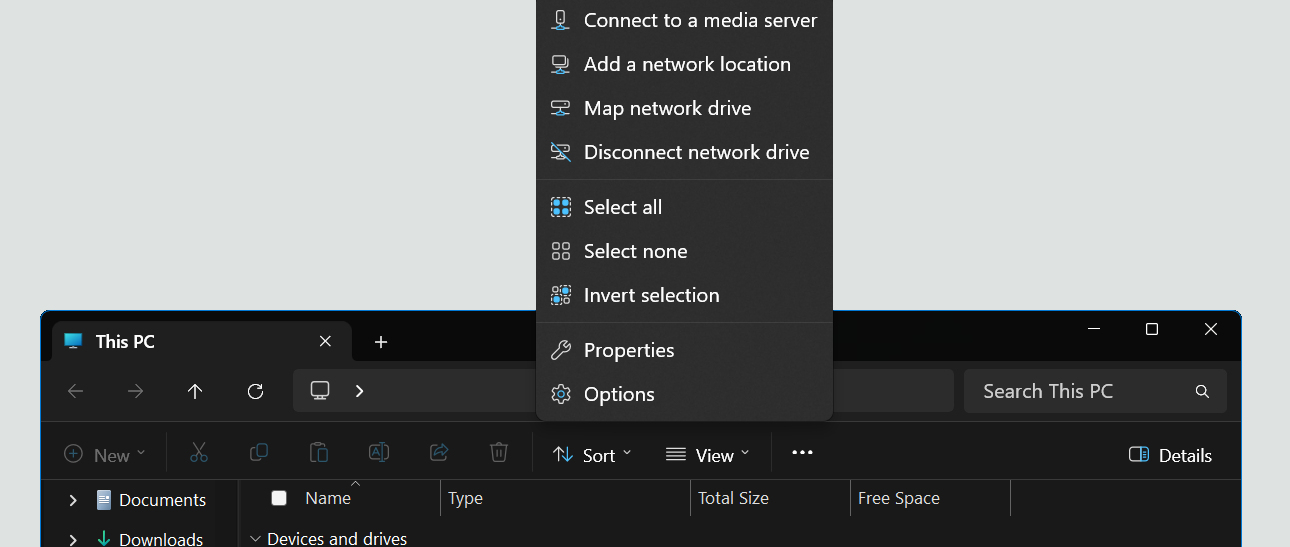This screenshot has height=547, width=1290.
Task: Open Downloads in the navigation pane
Action: pos(161,539)
